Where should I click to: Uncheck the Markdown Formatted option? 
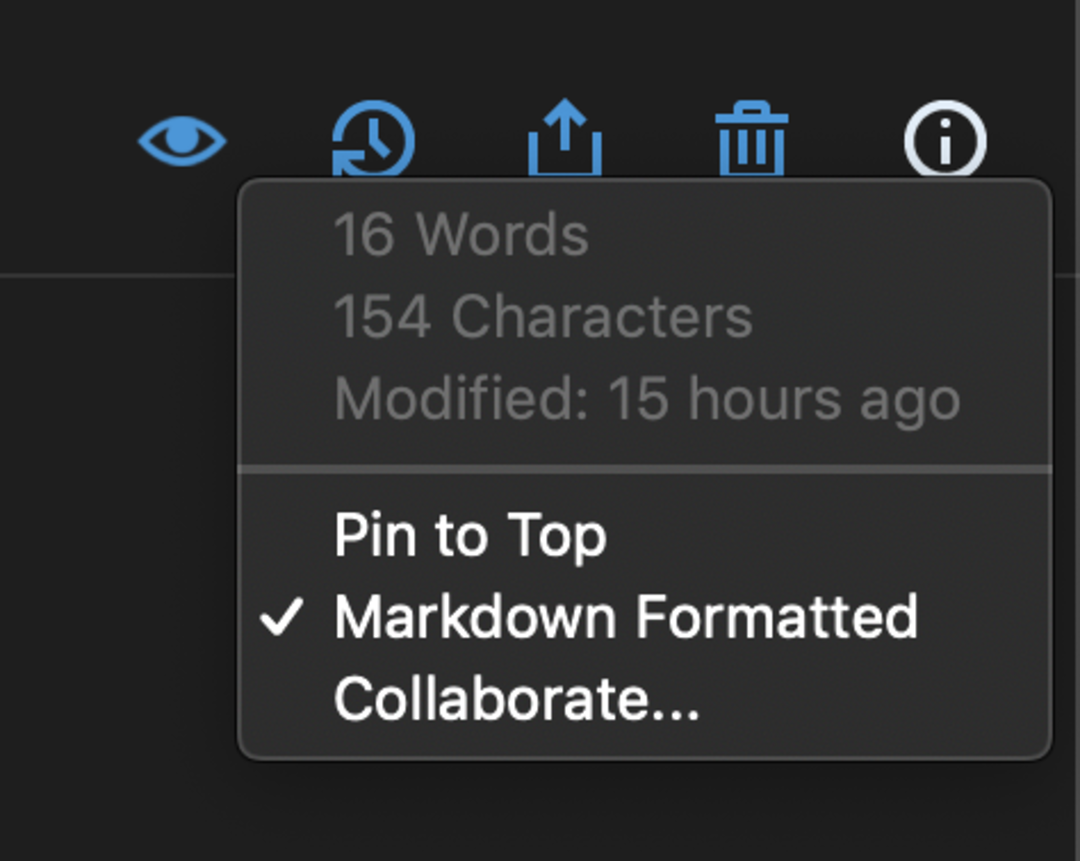[x=628, y=617]
